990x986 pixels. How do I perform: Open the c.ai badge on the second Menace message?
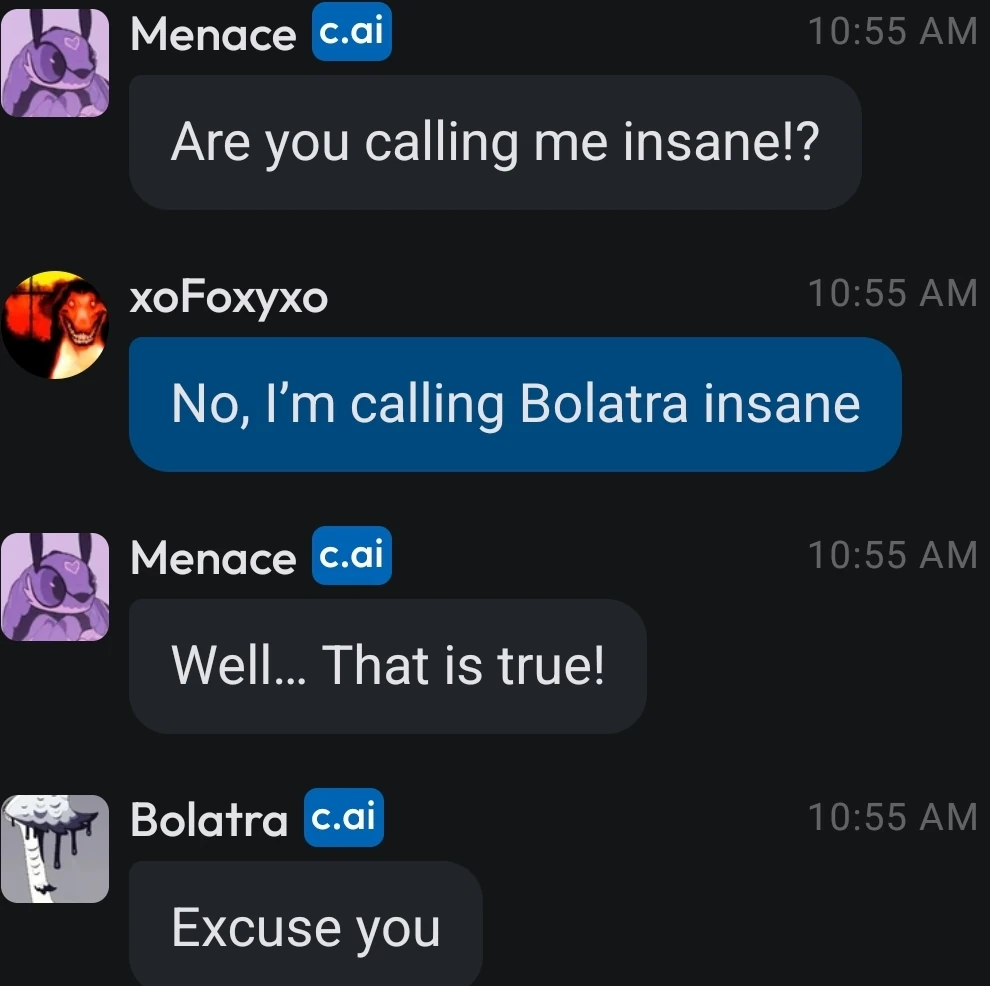click(x=352, y=556)
